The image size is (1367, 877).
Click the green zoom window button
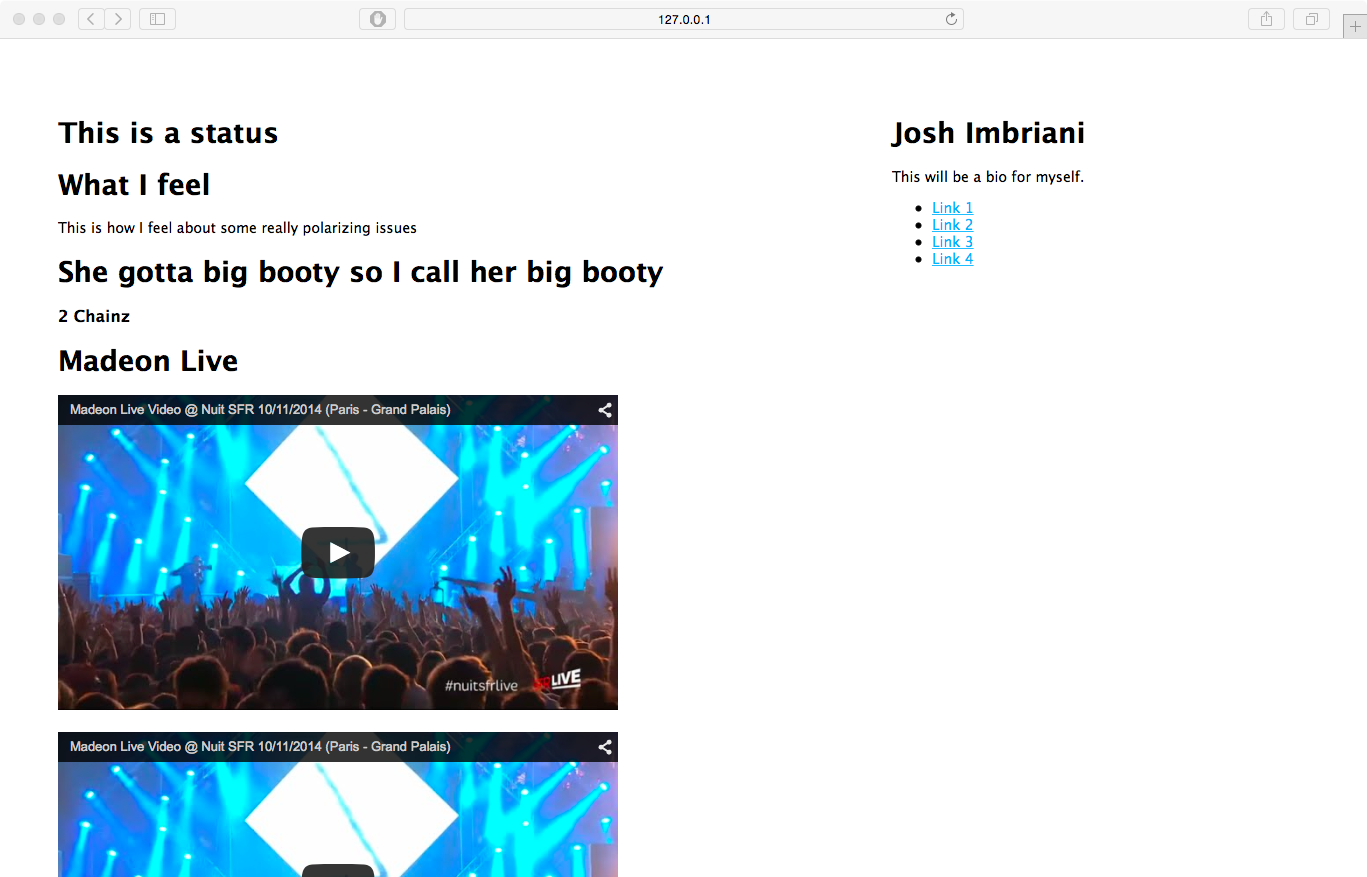[59, 19]
